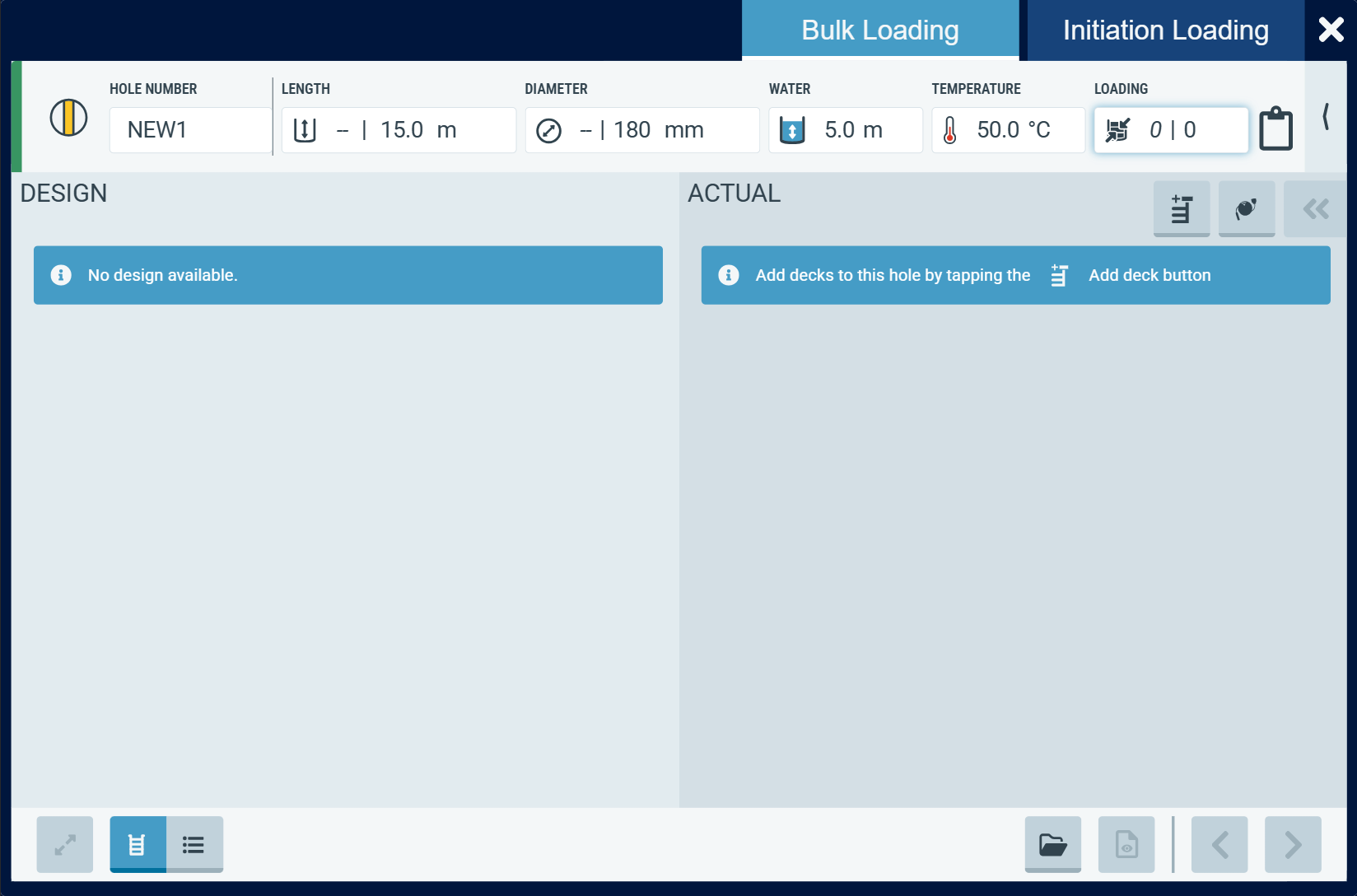
Task: Click the DESIGN panel heading
Action: 63,193
